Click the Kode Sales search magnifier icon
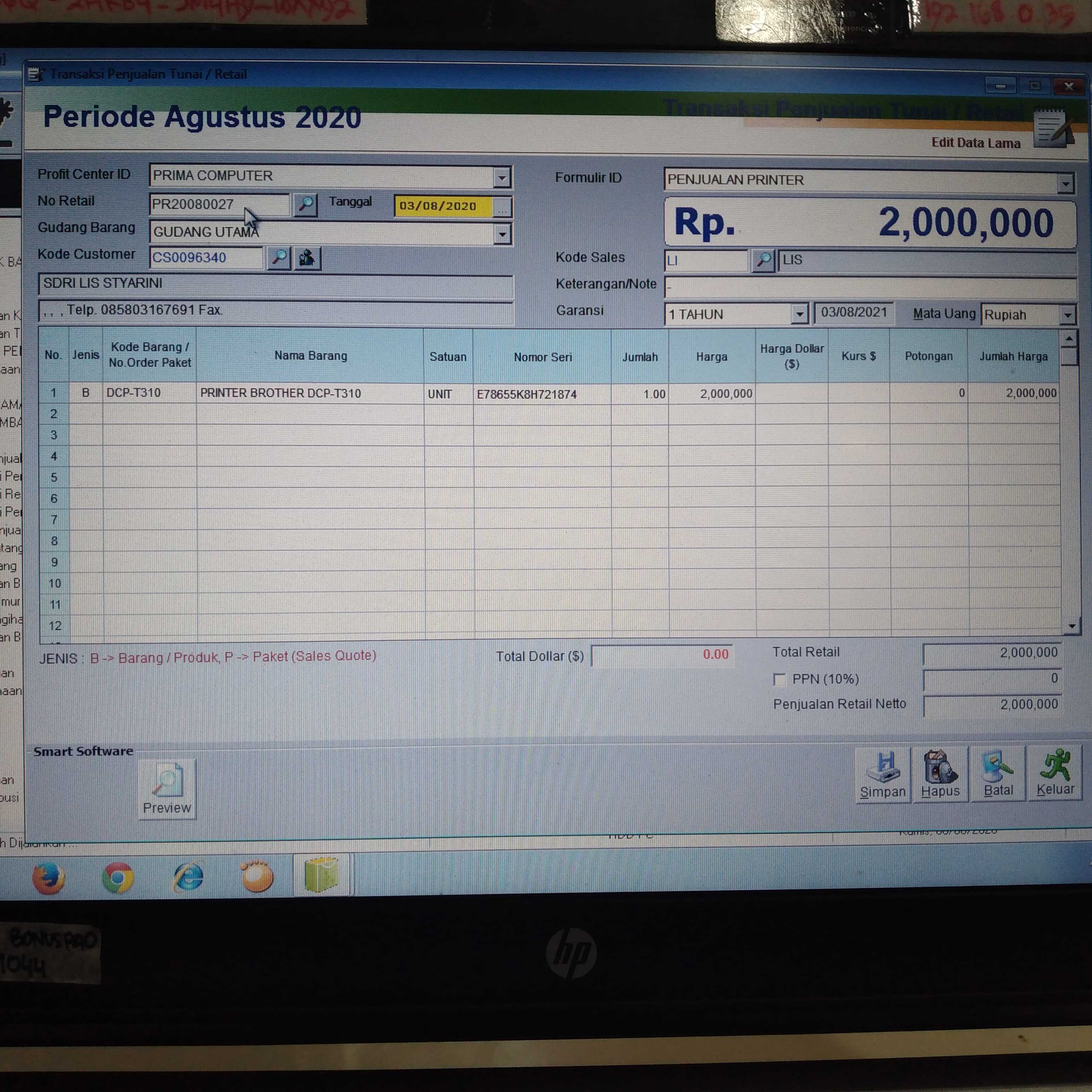This screenshot has width=1092, height=1092. (x=763, y=260)
